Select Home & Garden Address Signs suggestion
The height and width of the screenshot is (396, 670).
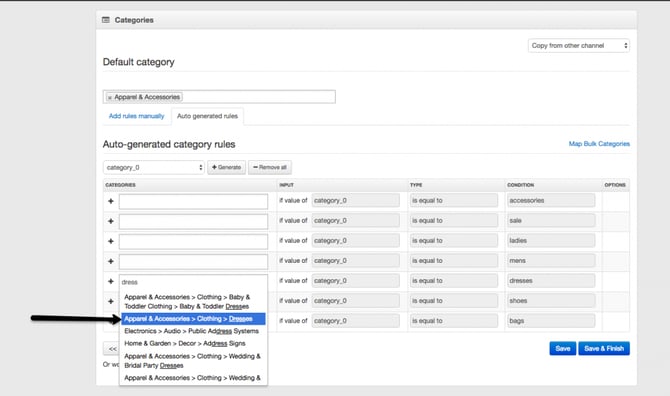193,343
